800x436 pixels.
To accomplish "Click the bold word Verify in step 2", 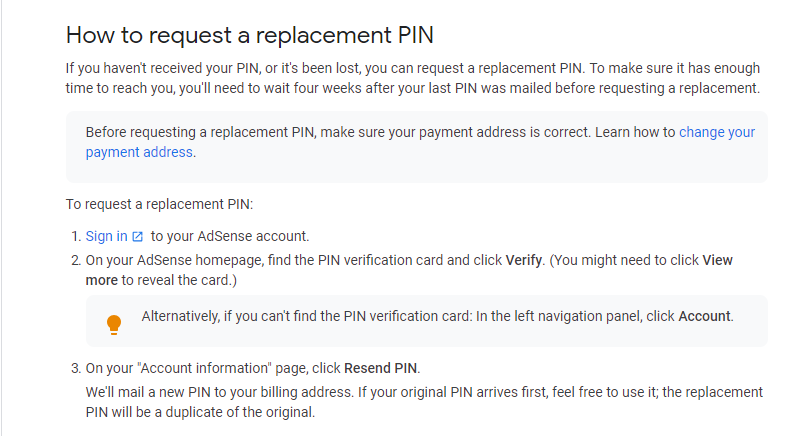I will (x=524, y=260).
